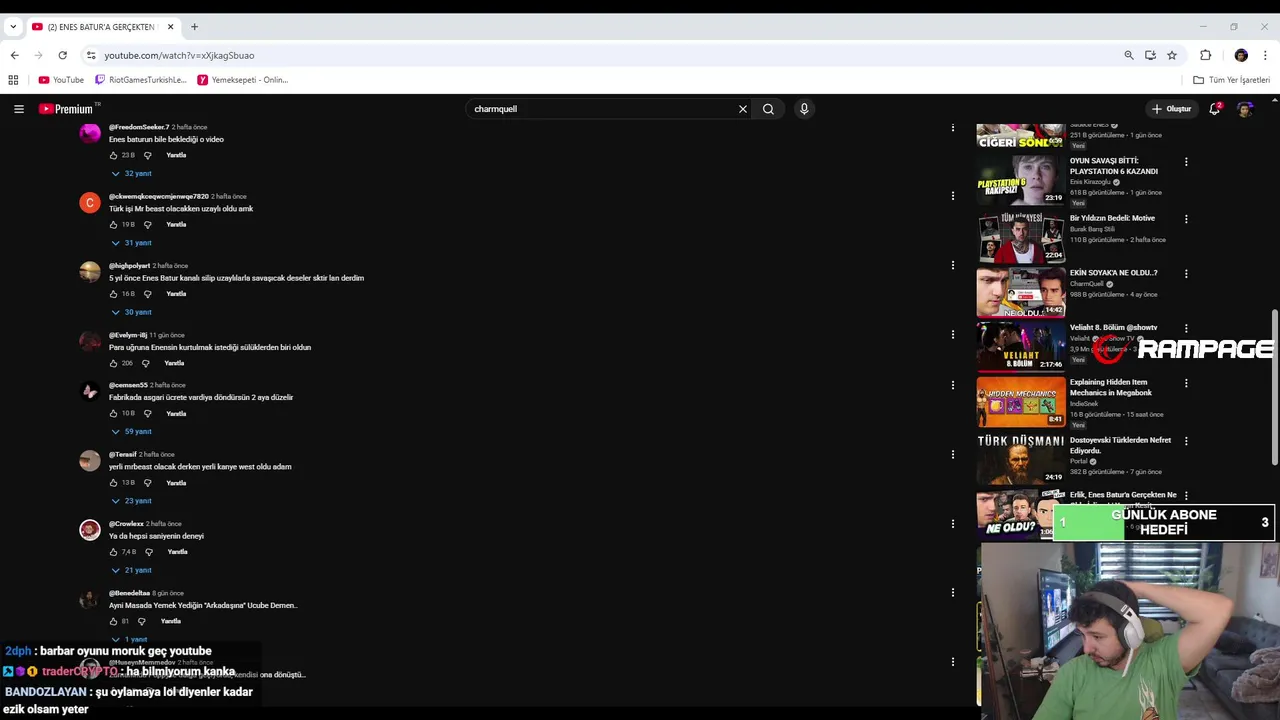Open Explaining Hidden Item Mechanics in Megabonk
1280x720 pixels.
(x=1110, y=387)
